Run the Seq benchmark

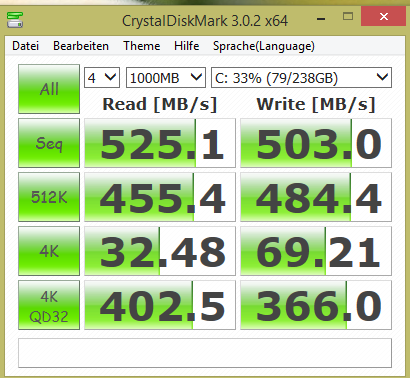pos(49,143)
